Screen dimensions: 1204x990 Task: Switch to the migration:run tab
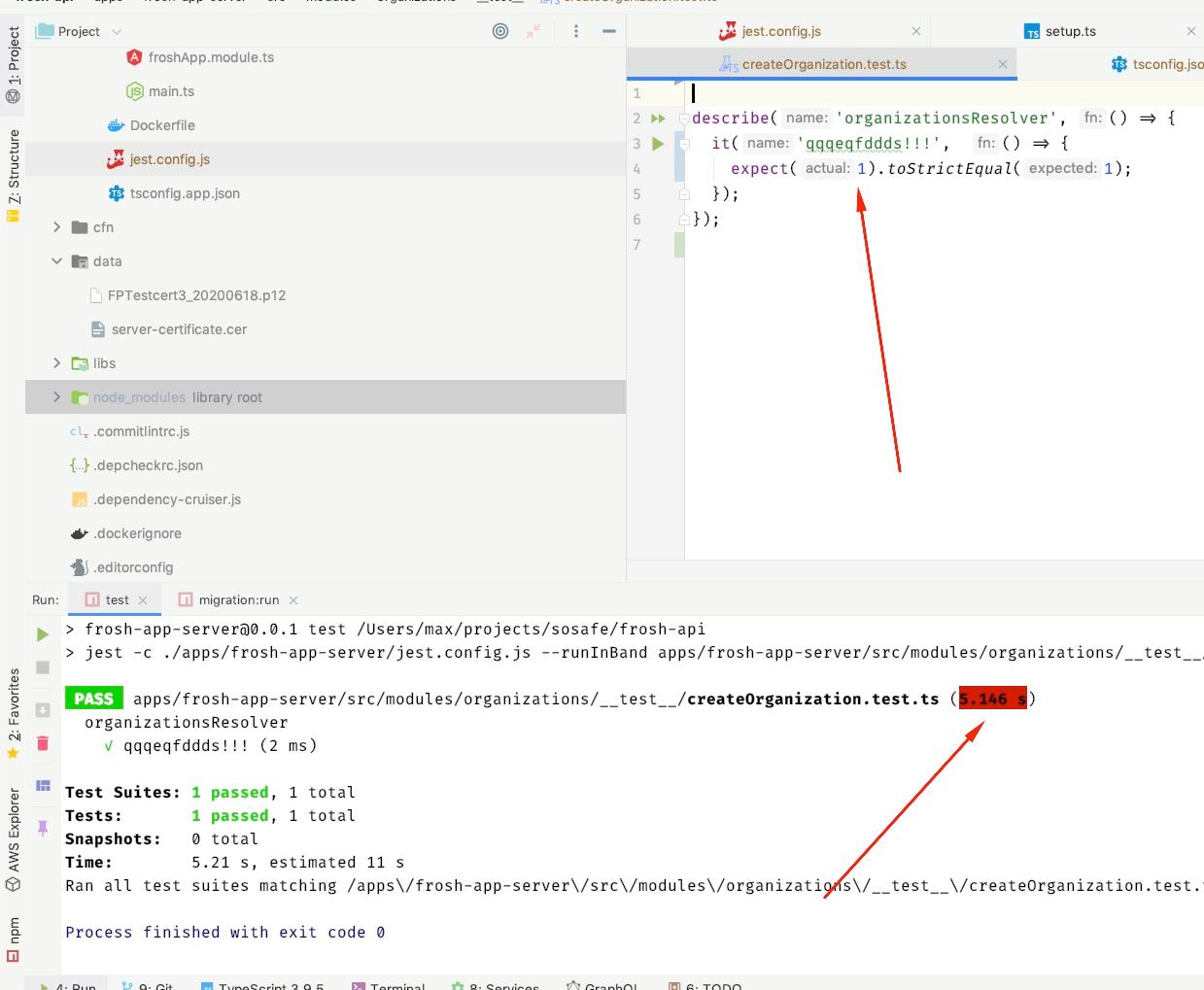click(x=229, y=600)
